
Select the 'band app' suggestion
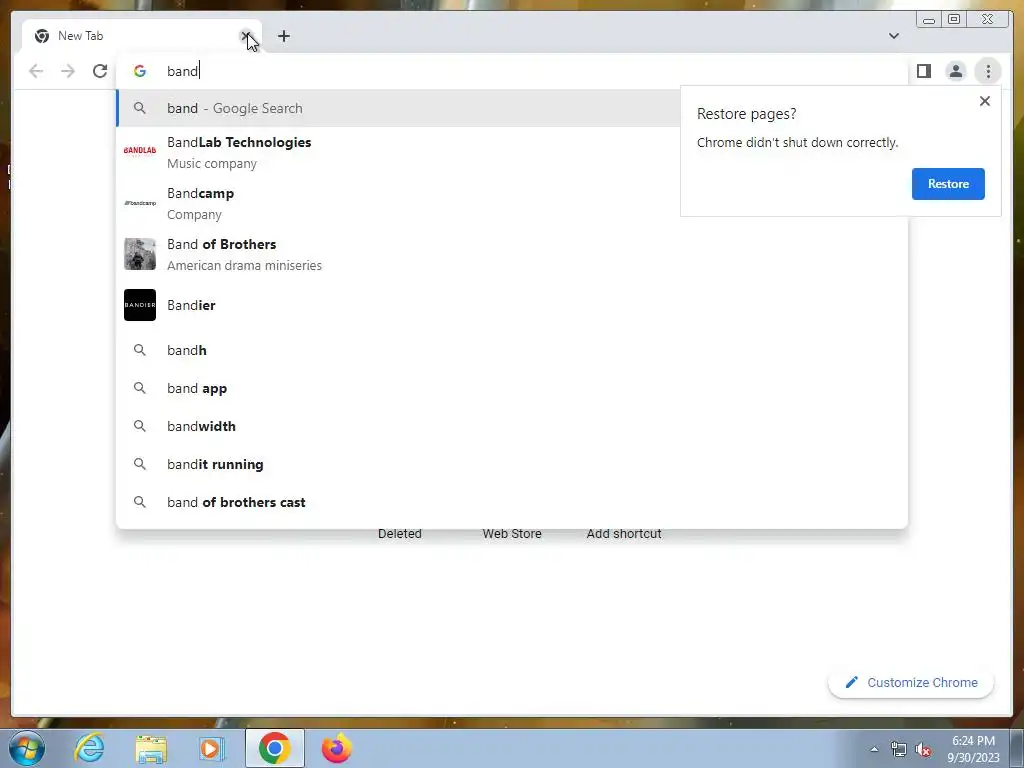(511, 388)
